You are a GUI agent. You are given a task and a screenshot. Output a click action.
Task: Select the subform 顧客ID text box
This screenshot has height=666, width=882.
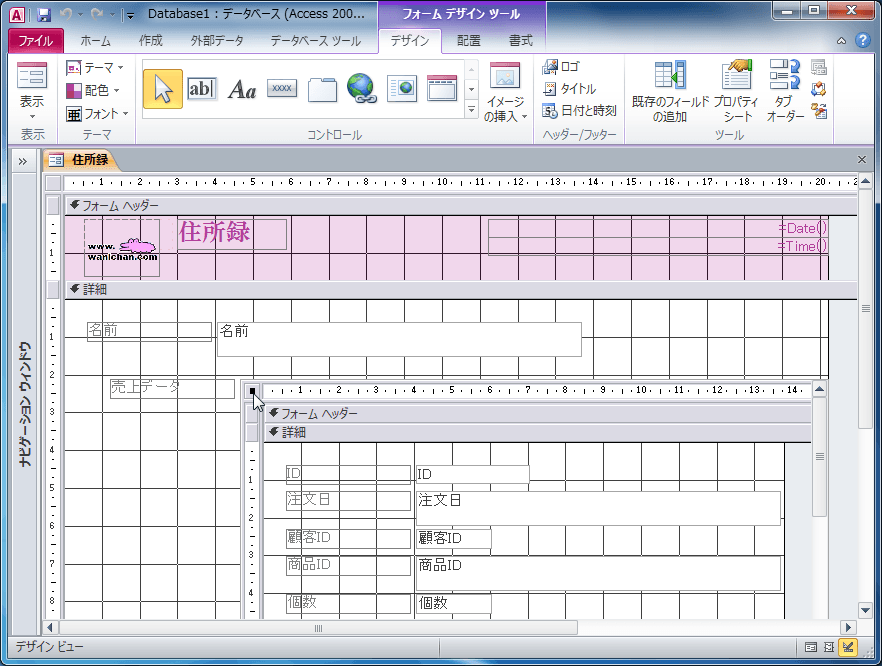click(454, 538)
